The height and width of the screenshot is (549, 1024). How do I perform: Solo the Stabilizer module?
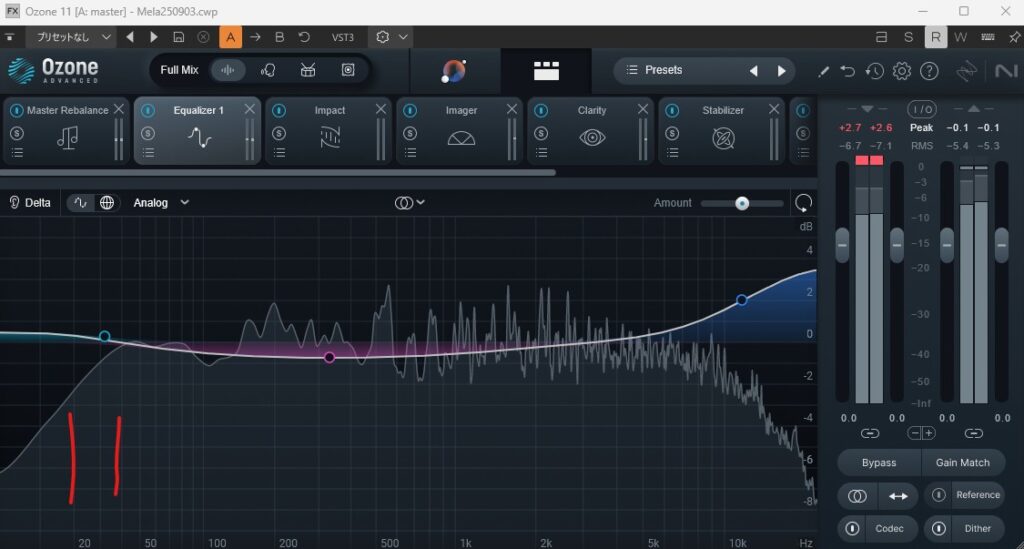[672, 133]
